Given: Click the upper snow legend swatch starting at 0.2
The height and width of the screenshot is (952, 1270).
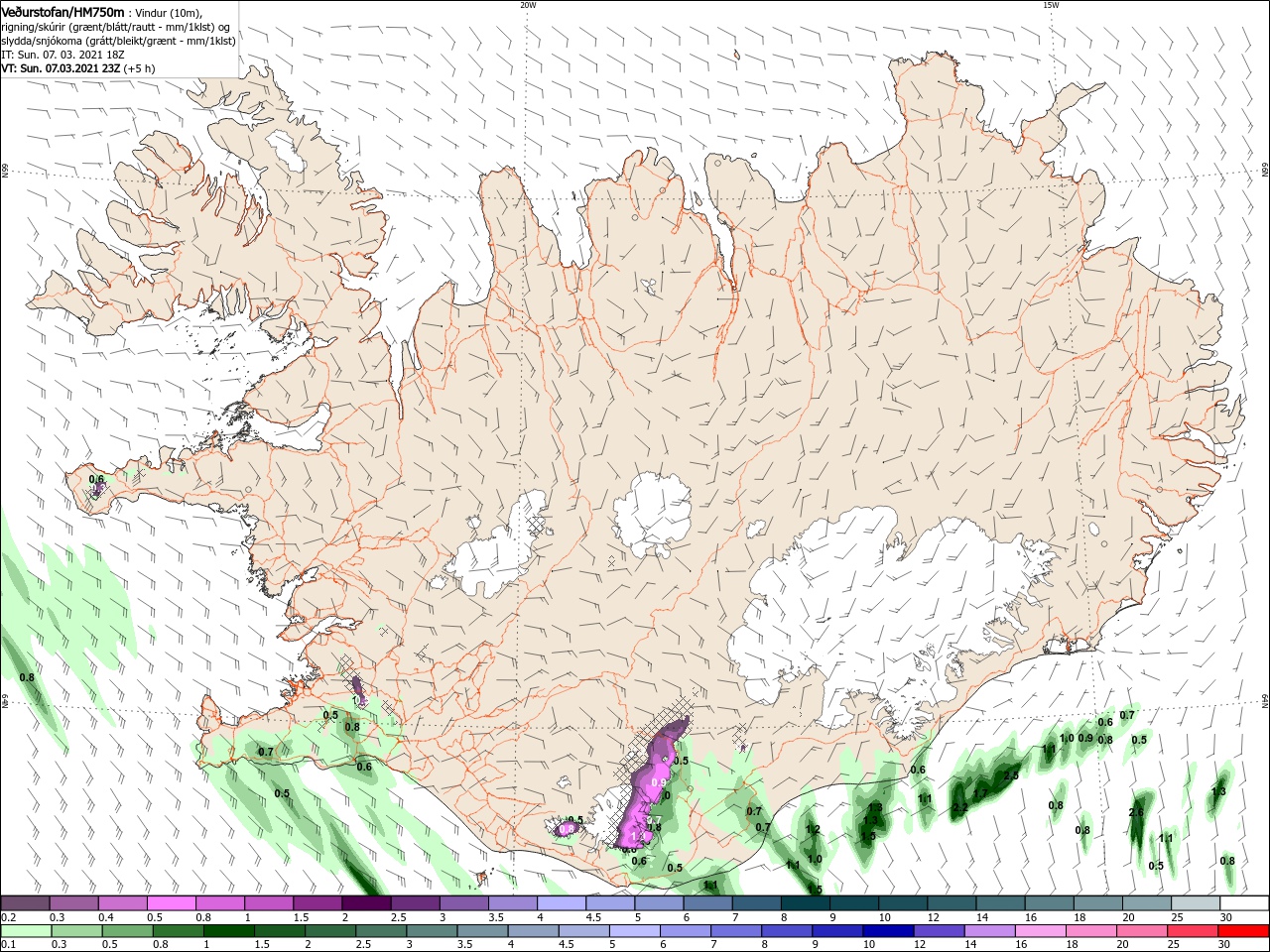Looking at the screenshot, I should coord(25,903).
